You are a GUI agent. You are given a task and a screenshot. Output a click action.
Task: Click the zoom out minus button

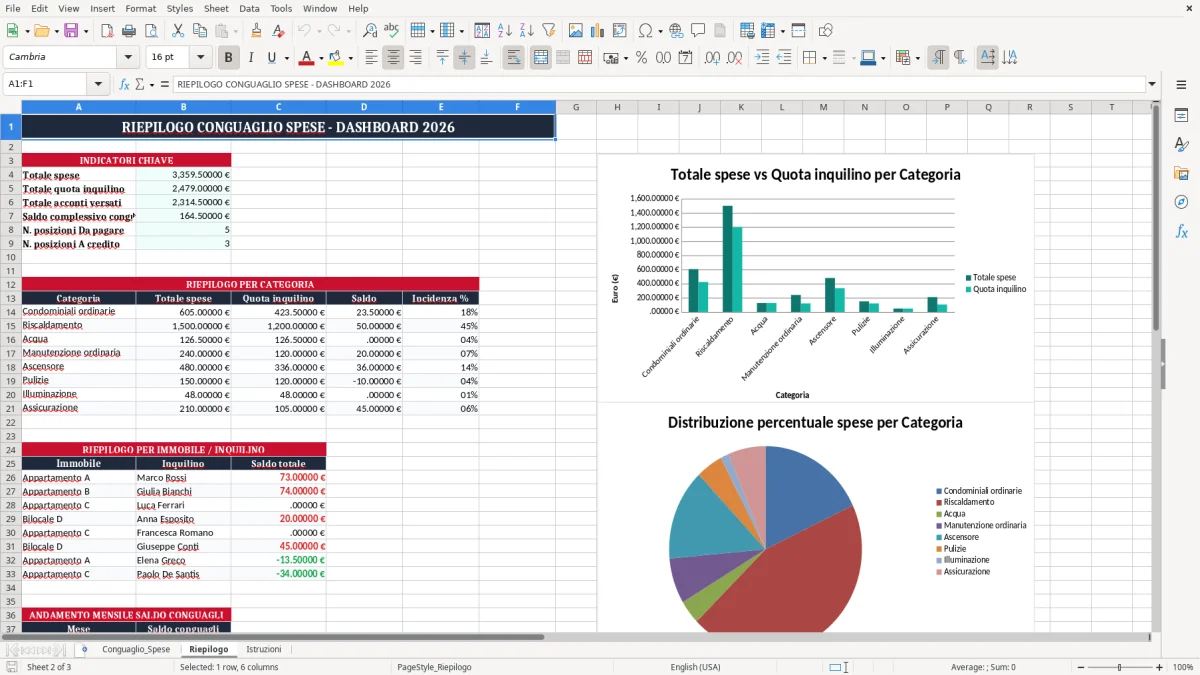[1079, 667]
